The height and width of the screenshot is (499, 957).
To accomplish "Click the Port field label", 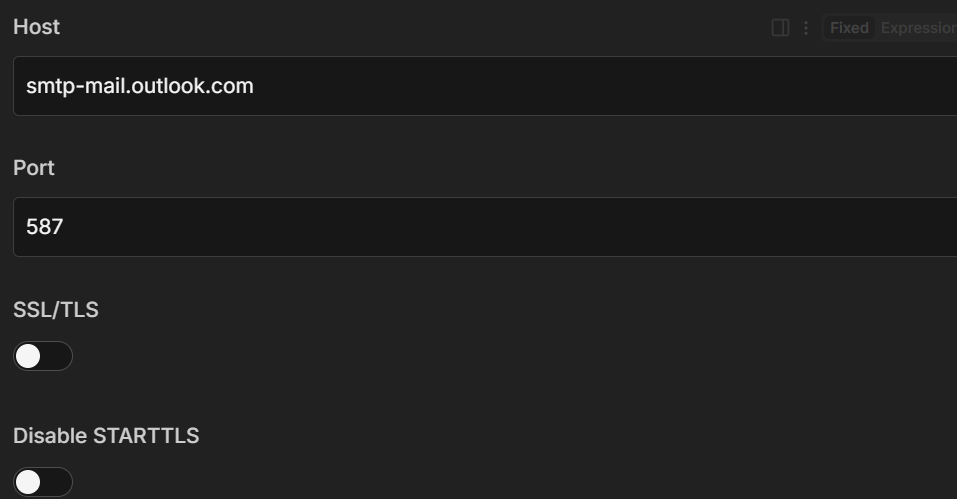I will (x=34, y=168).
